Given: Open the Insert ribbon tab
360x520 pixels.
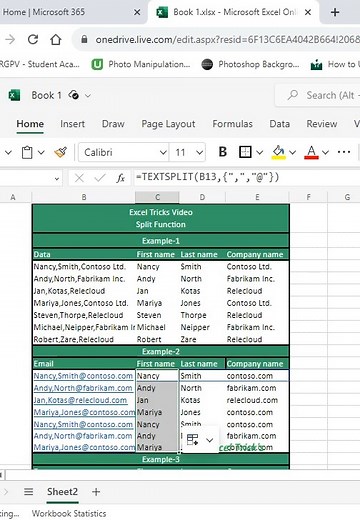Looking at the screenshot, I should pyautogui.click(x=72, y=124).
